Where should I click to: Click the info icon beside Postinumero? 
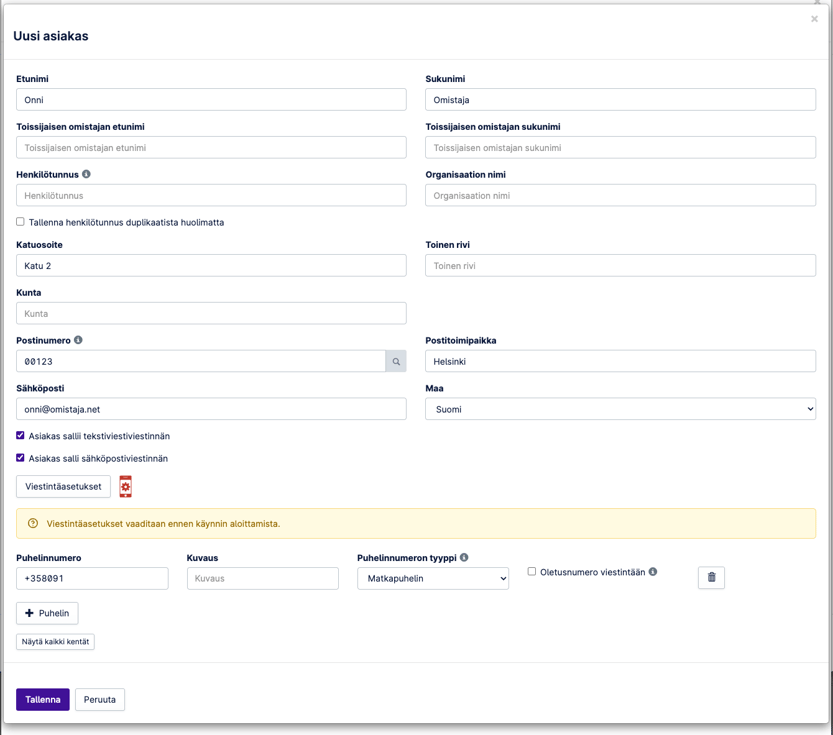80,339
